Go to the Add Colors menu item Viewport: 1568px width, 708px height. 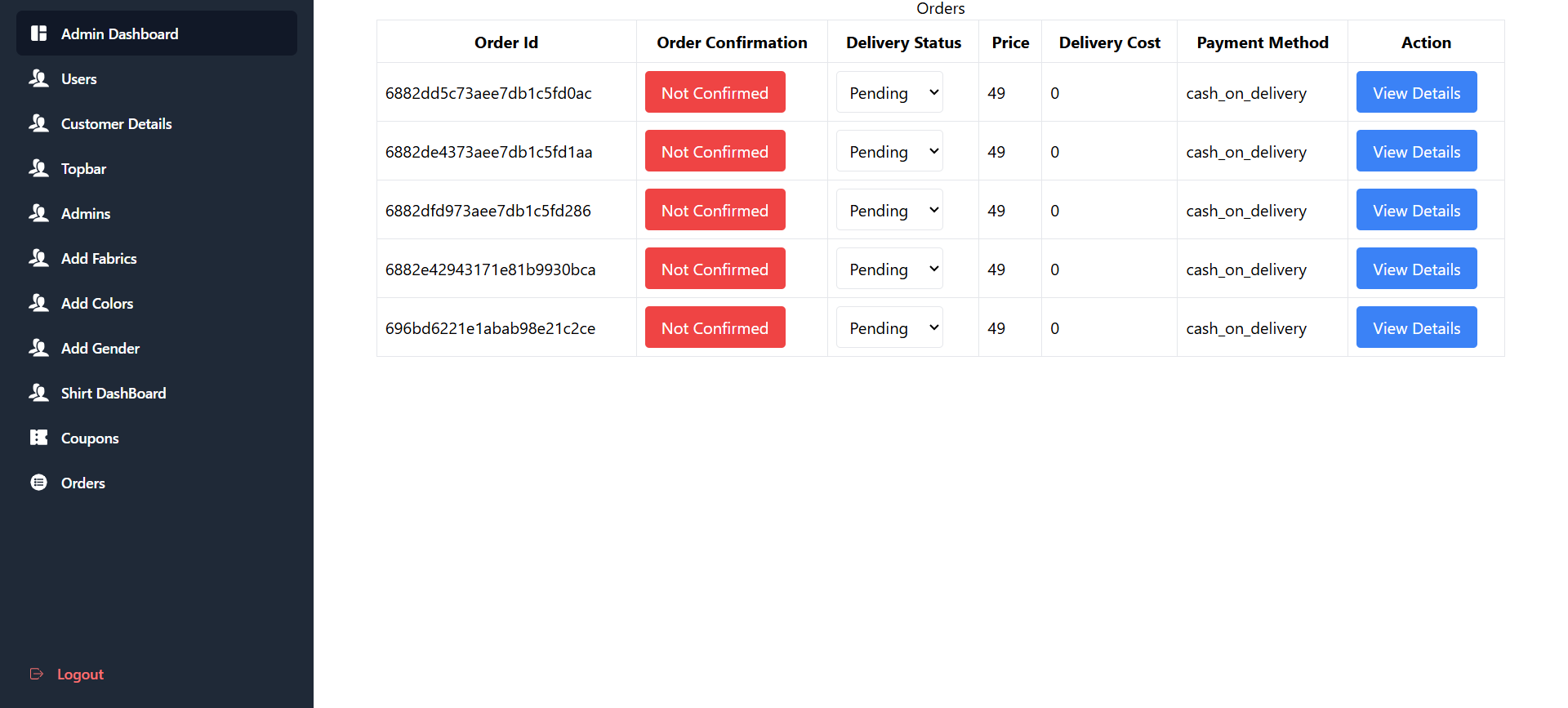(96, 303)
